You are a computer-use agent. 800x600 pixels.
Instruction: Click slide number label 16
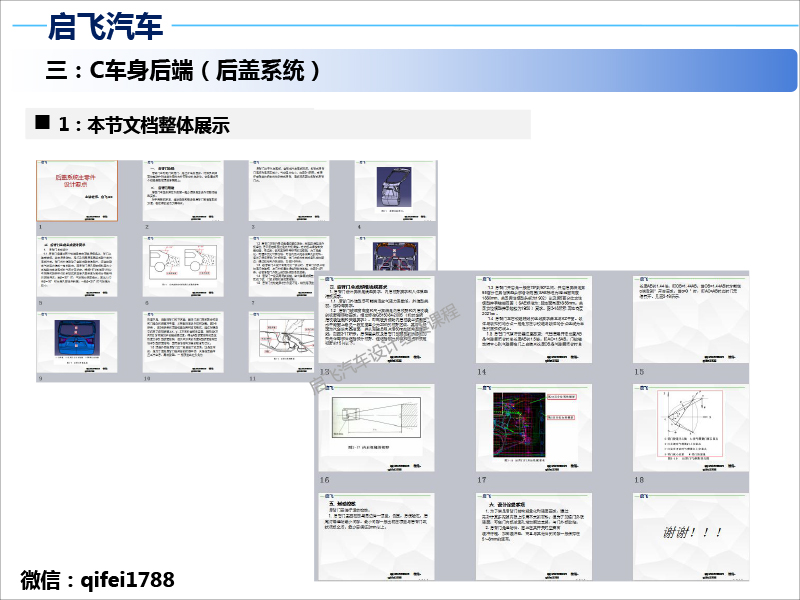click(324, 480)
